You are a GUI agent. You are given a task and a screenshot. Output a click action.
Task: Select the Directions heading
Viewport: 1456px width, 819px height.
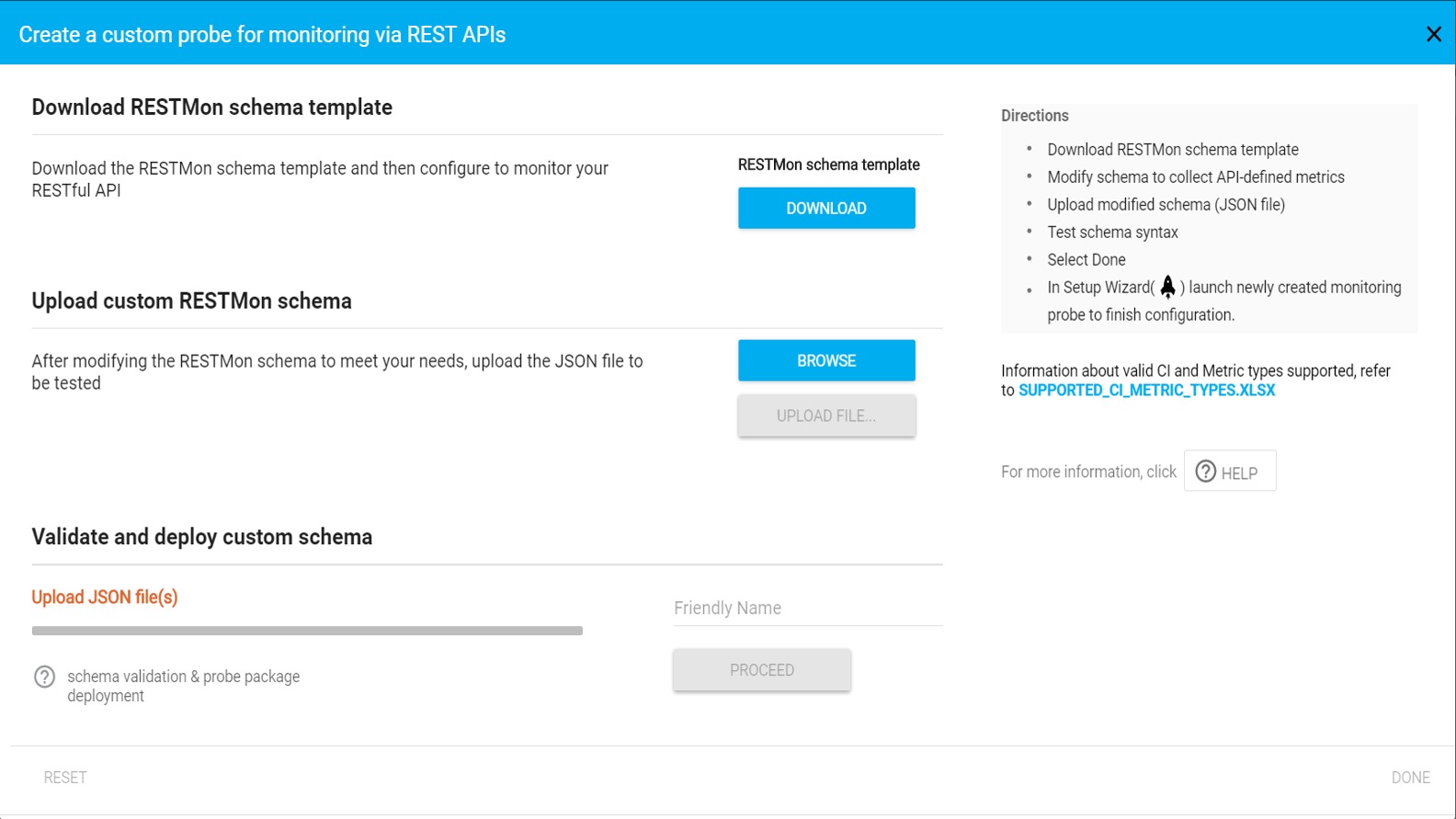[1034, 116]
